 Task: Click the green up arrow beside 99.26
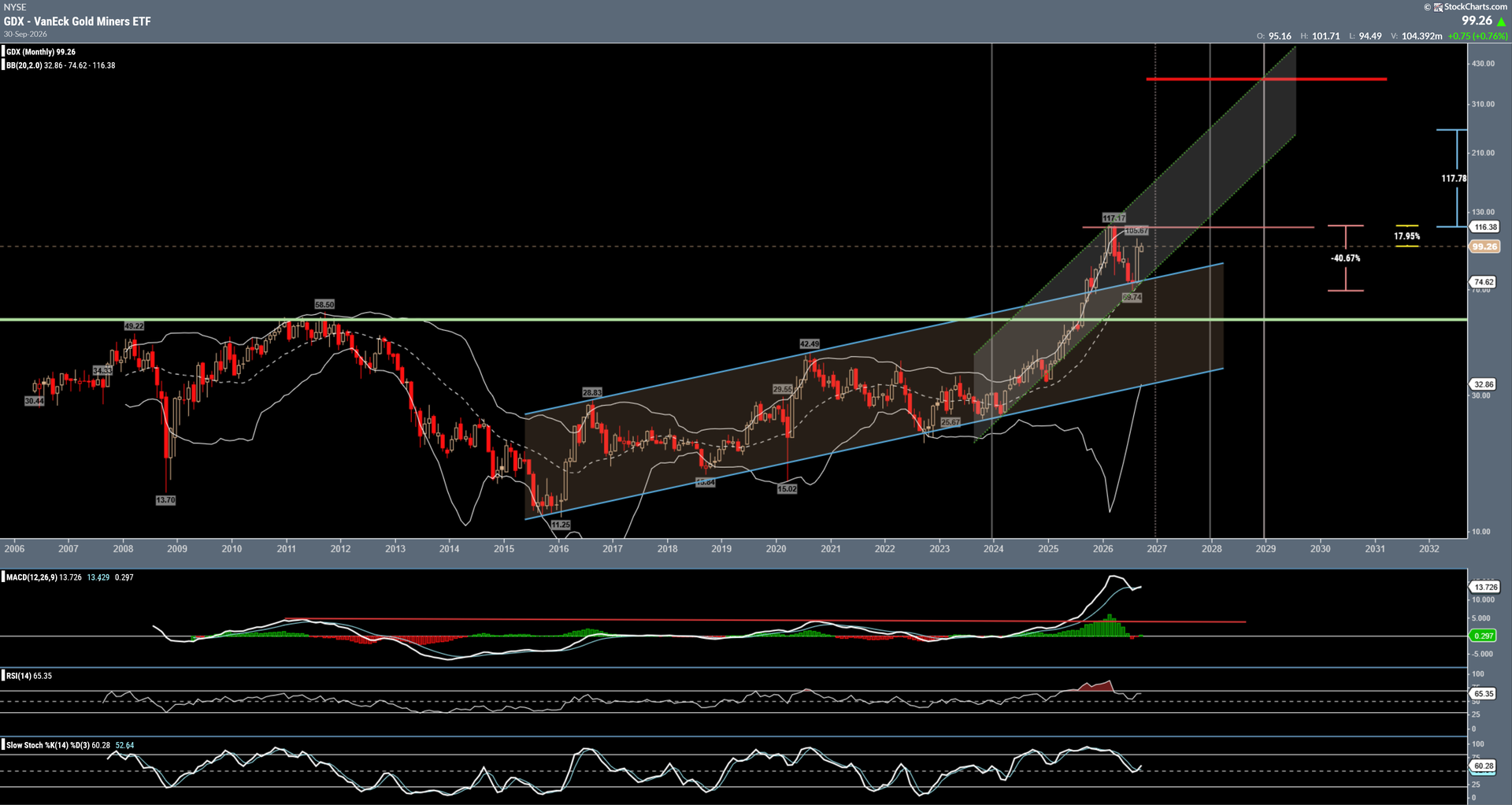(1502, 21)
